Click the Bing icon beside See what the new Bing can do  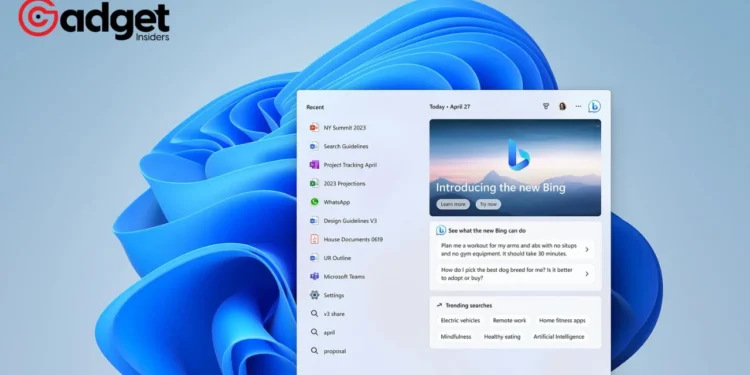(441, 231)
